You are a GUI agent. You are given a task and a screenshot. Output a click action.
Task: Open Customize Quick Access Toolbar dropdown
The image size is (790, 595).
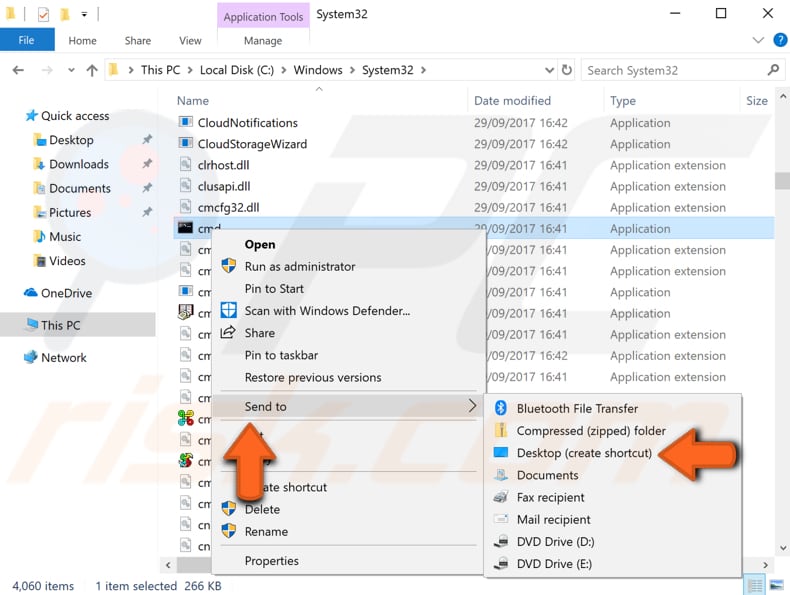click(84, 15)
